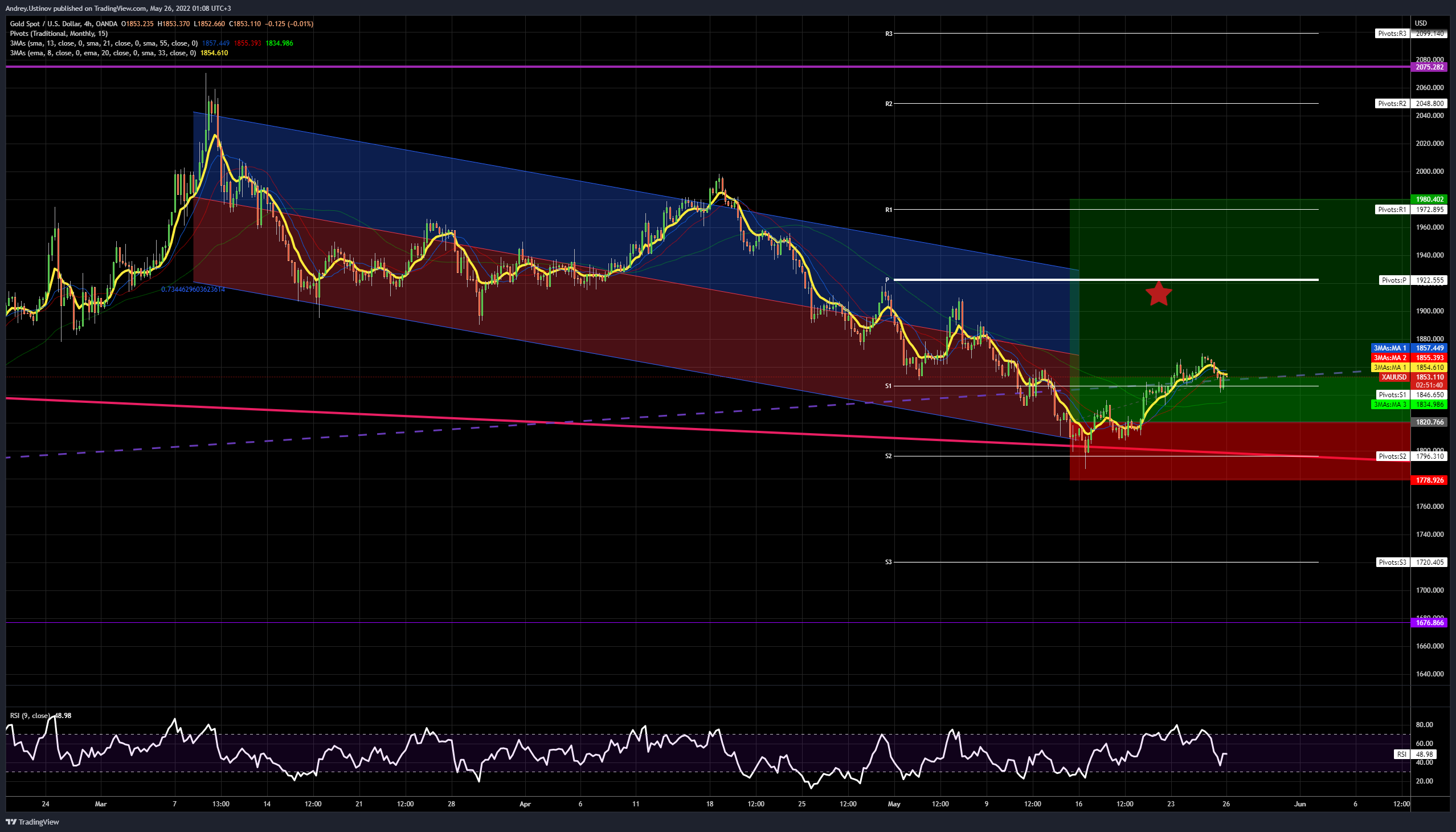Click the 0.7344629603623614 channel value text
The image size is (1456, 832).
click(193, 289)
